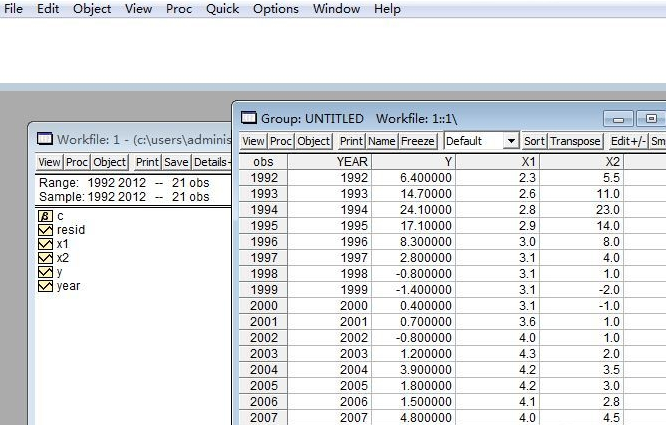The image size is (666, 425).
Task: Select X2 cell 23.0
Action: 581,210
